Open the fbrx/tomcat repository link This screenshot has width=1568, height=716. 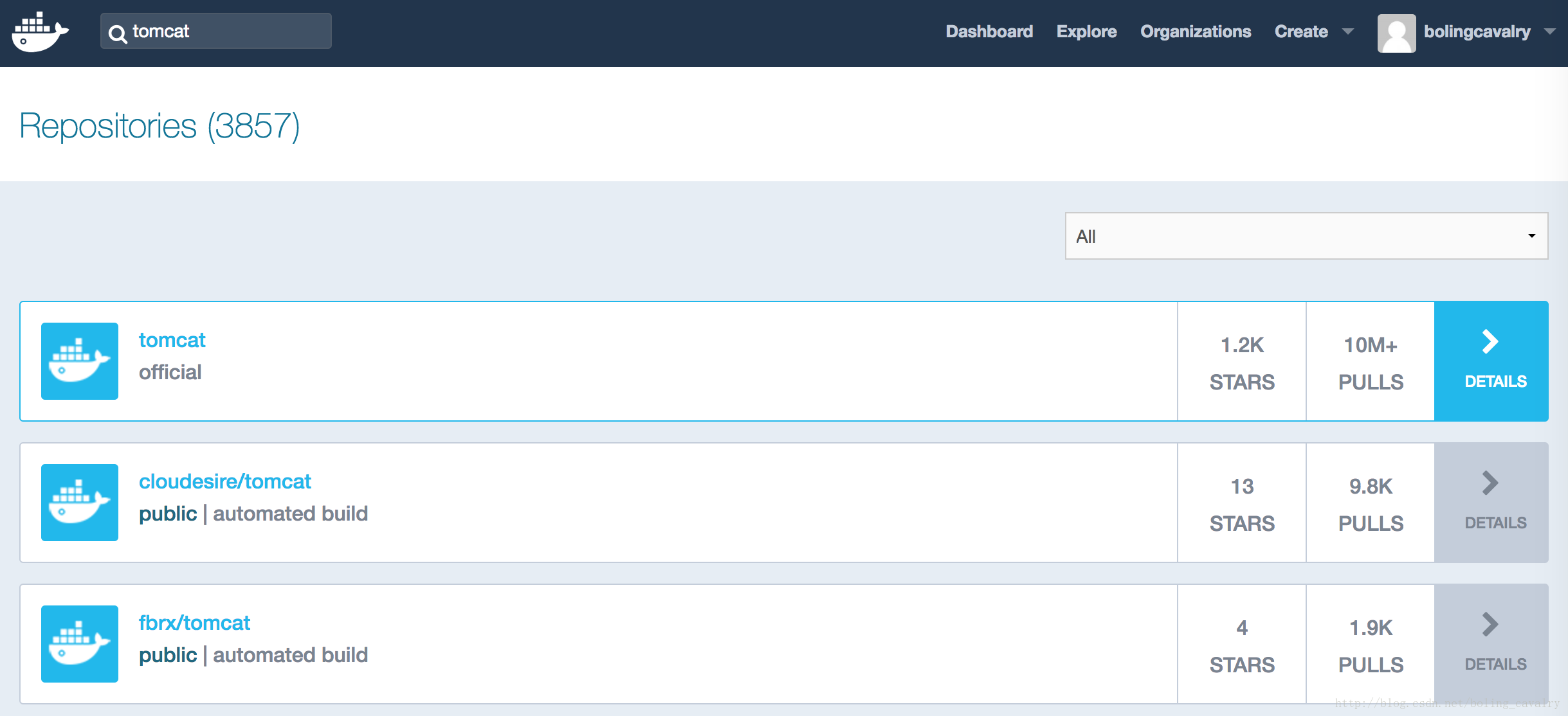pos(194,623)
